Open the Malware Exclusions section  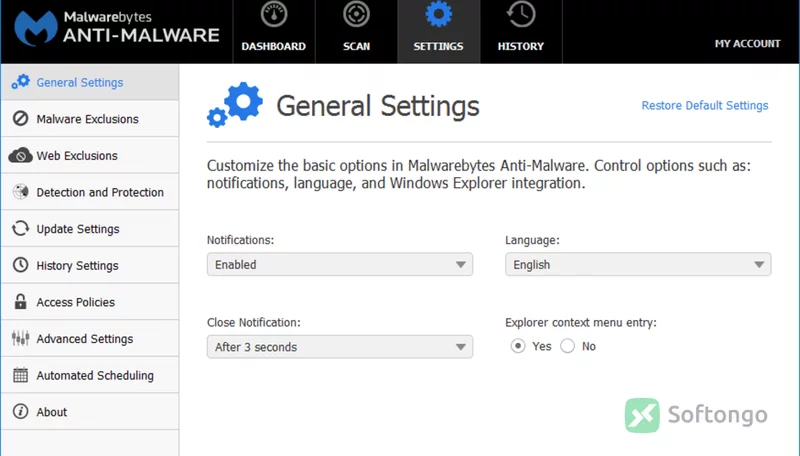(90, 119)
